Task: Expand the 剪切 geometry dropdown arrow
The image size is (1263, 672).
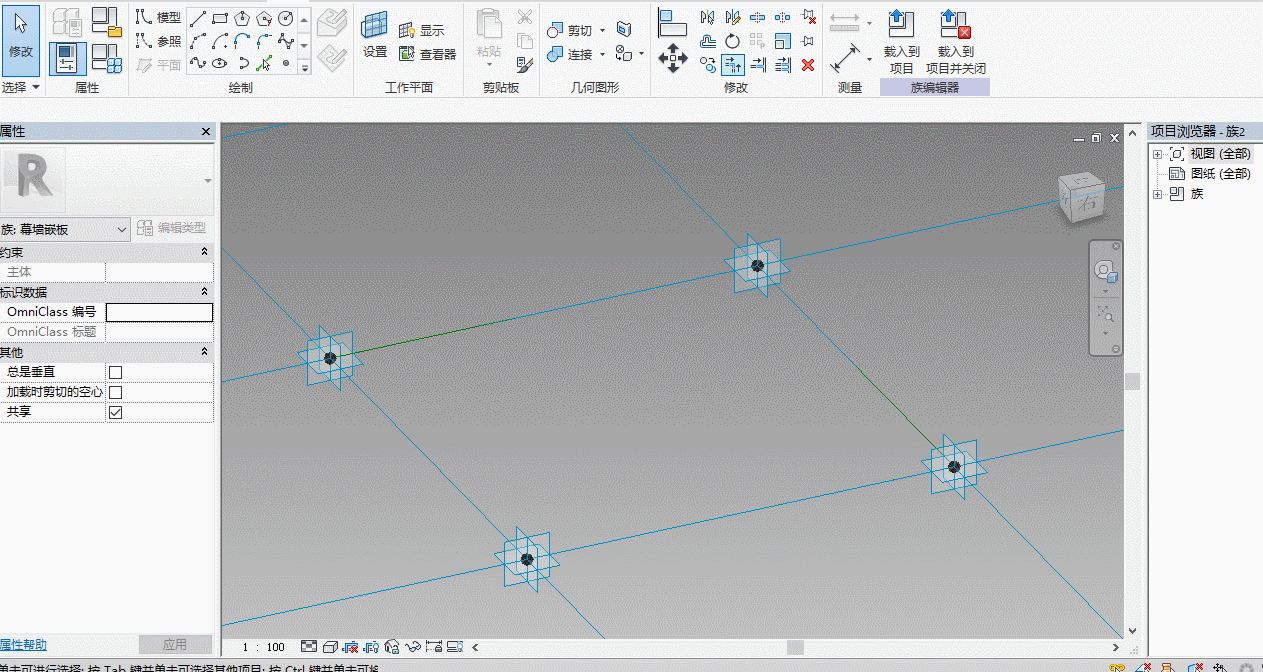Action: [x=603, y=31]
